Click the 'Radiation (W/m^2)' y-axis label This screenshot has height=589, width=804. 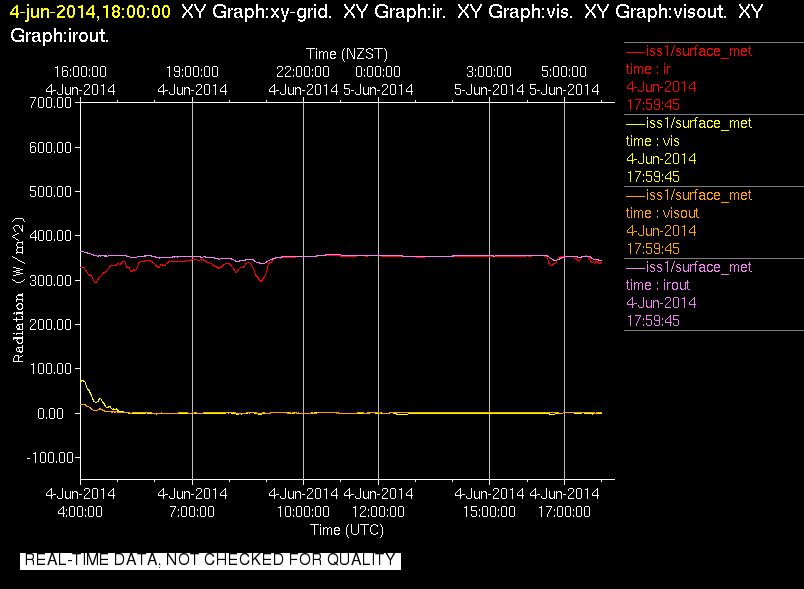click(x=18, y=290)
